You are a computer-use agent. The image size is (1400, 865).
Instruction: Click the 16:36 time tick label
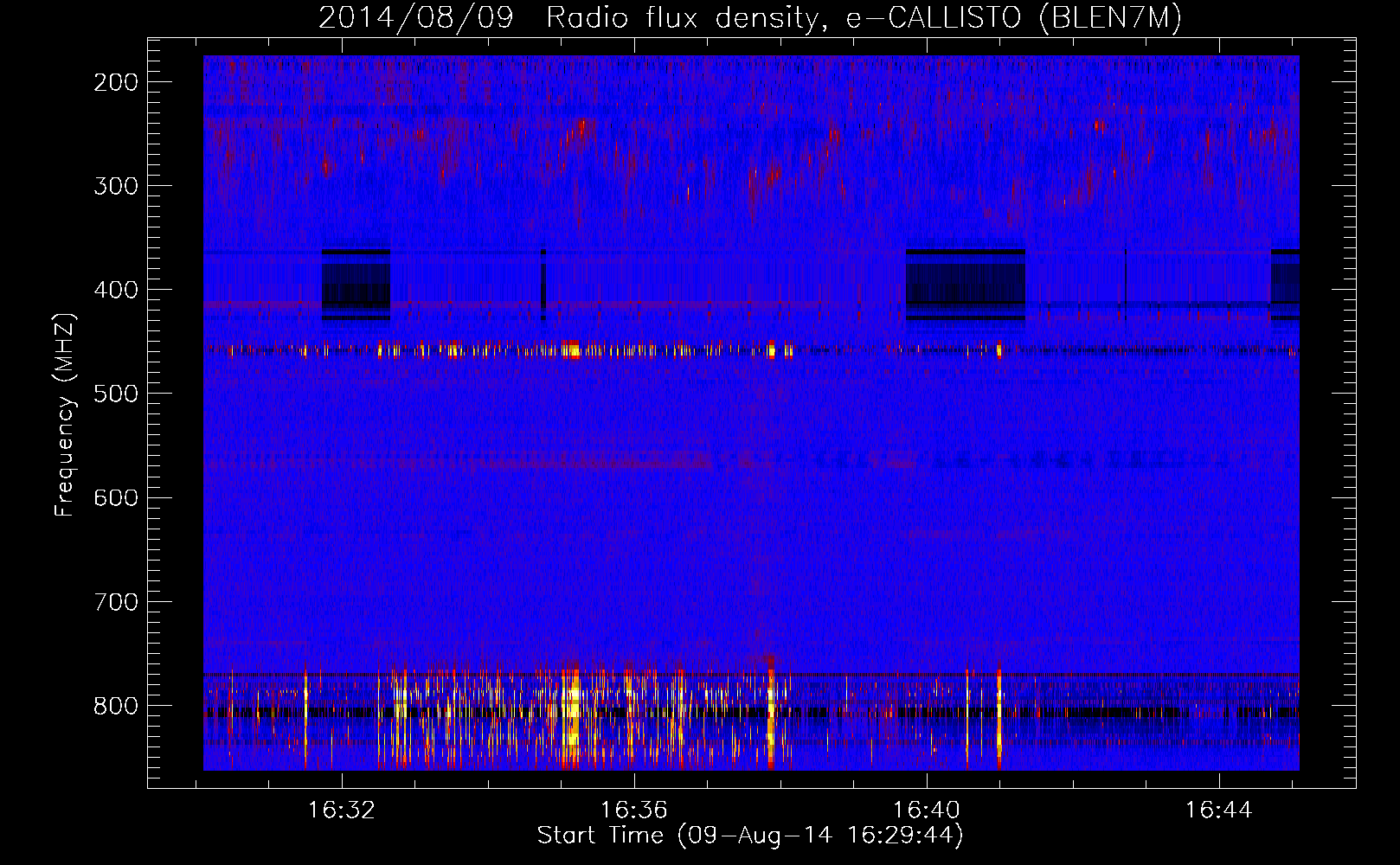point(634,811)
